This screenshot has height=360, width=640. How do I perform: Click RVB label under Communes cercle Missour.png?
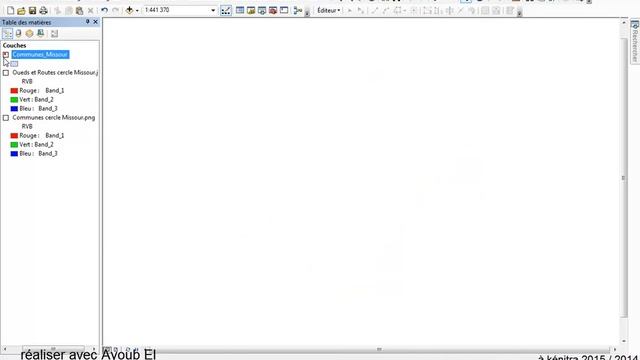[x=27, y=127]
